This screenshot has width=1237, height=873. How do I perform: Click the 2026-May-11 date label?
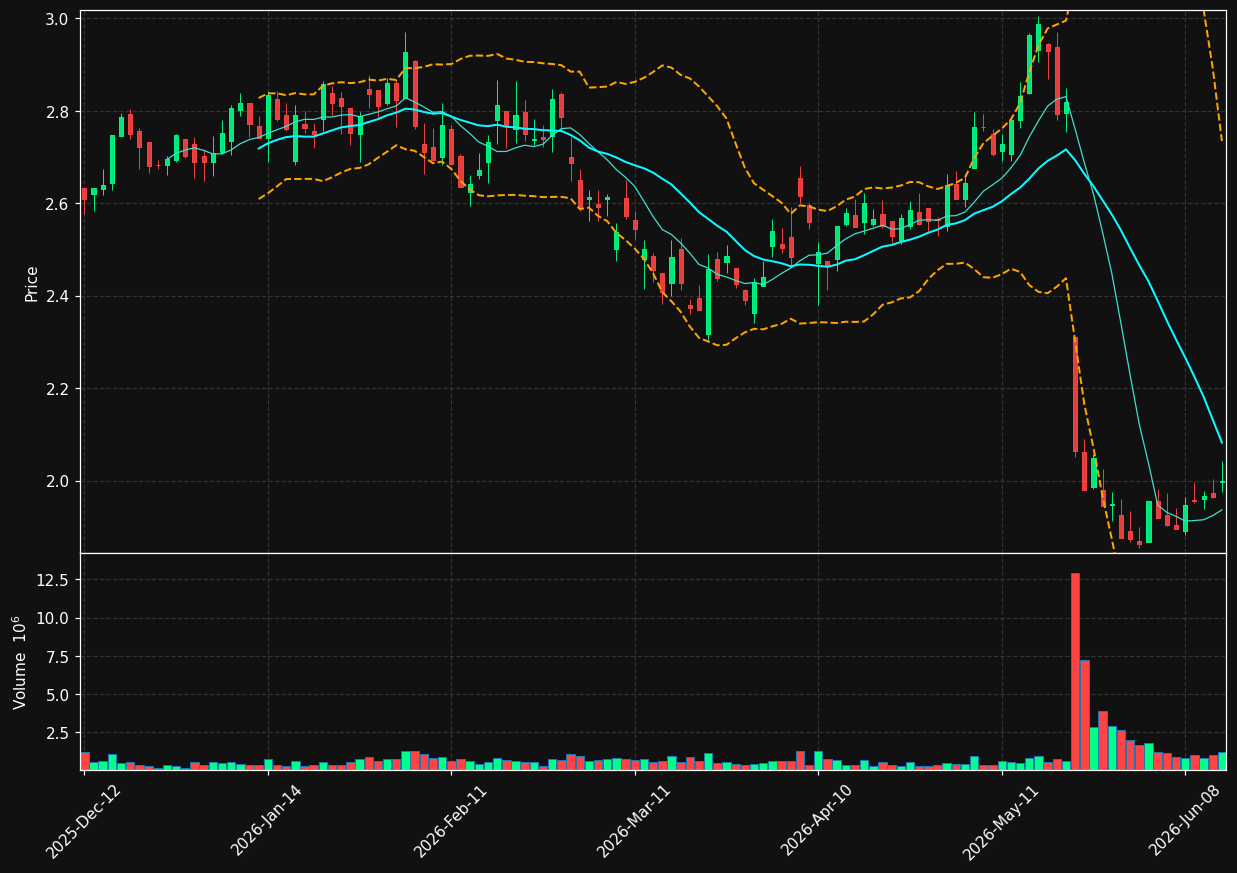[1002, 823]
